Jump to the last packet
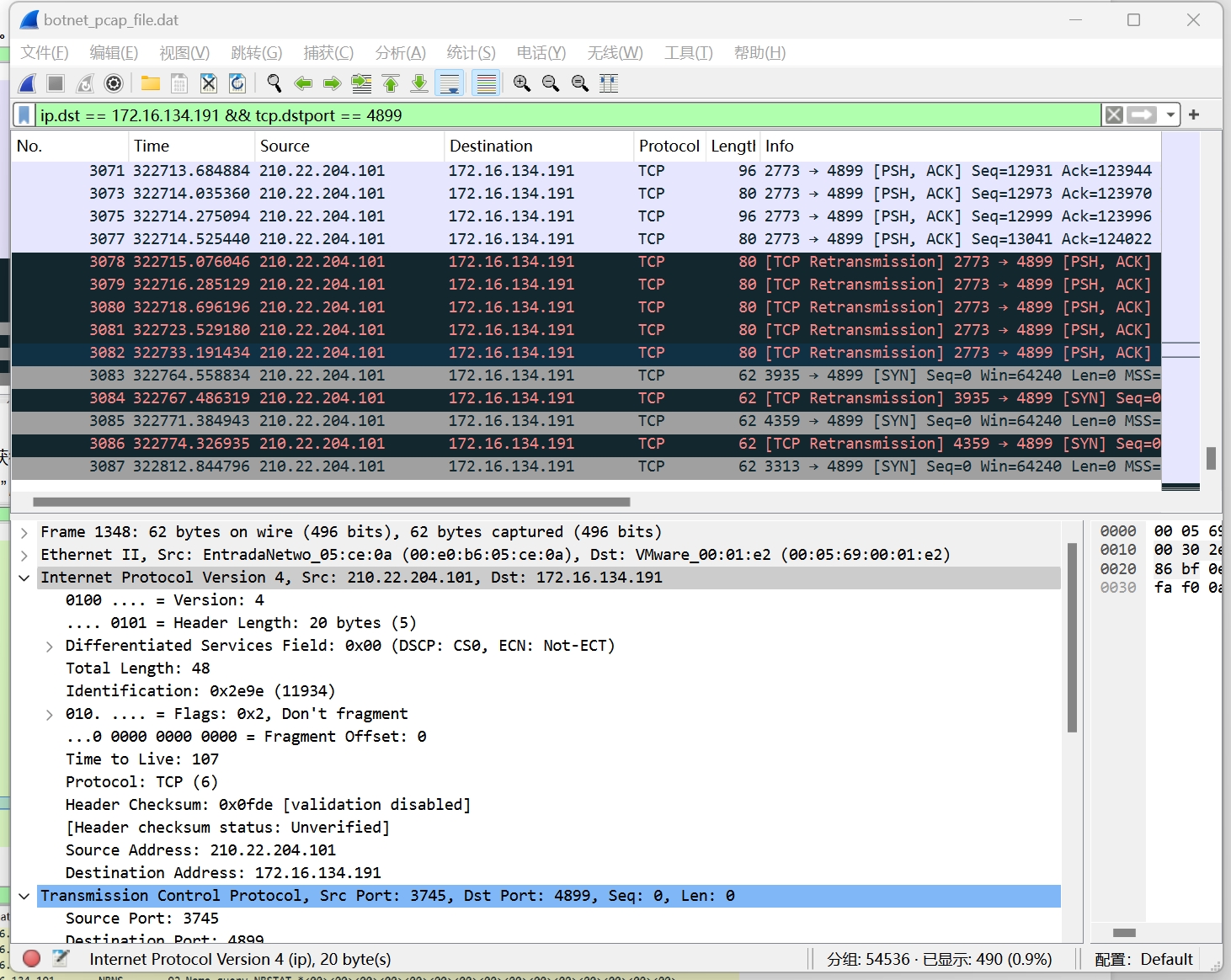 pos(419,83)
